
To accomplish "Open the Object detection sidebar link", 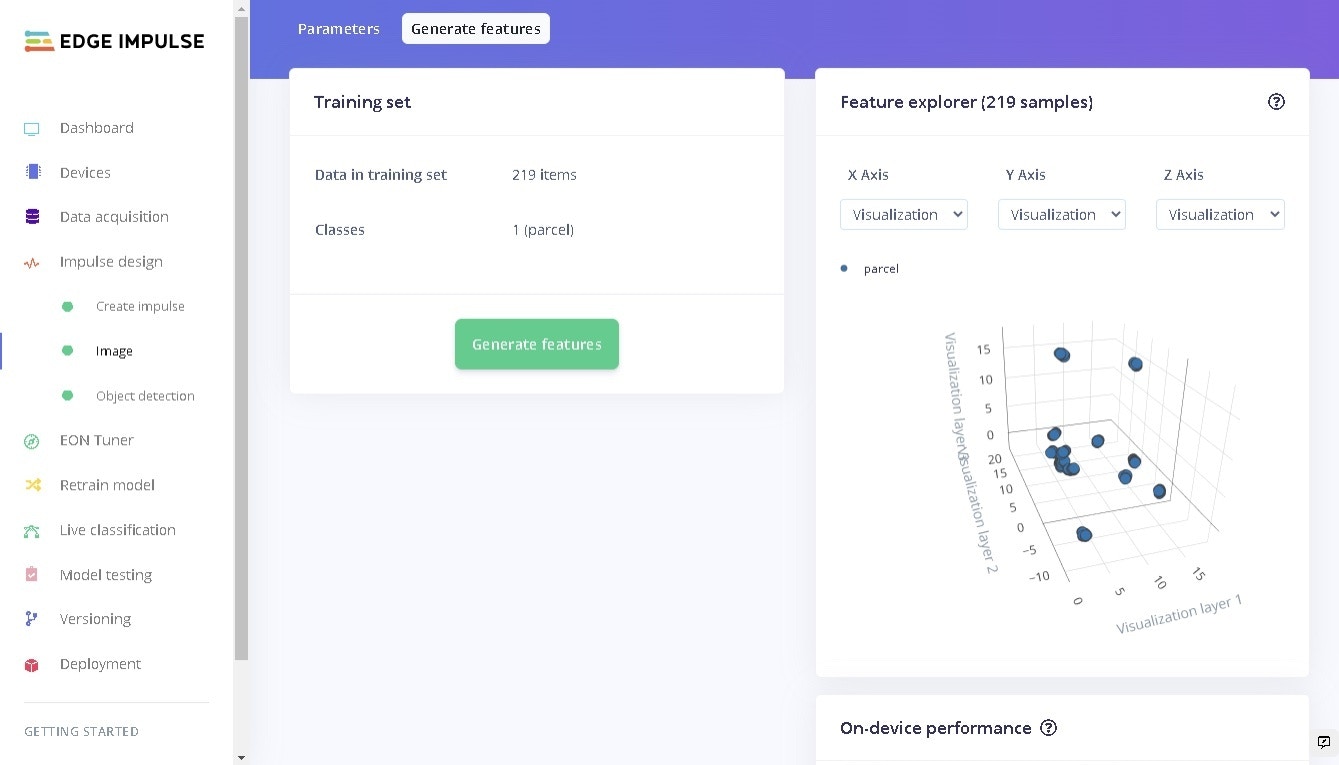I will pyautogui.click(x=145, y=396).
